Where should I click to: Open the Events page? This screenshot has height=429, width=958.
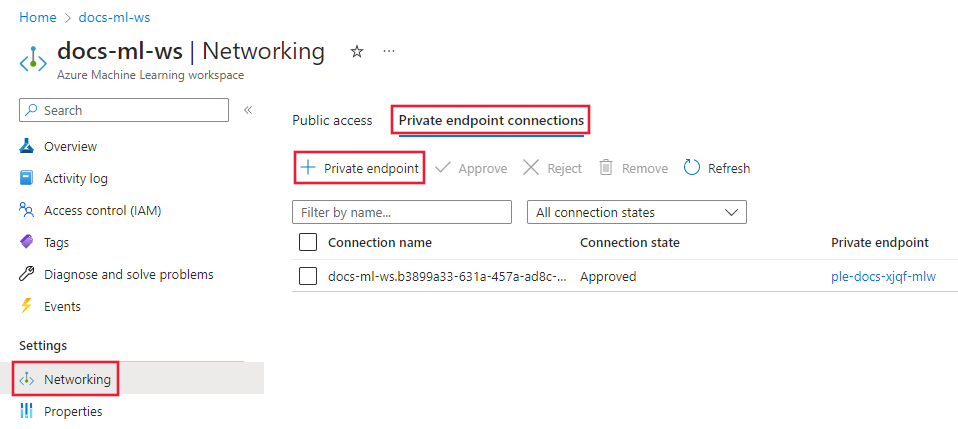pos(62,306)
